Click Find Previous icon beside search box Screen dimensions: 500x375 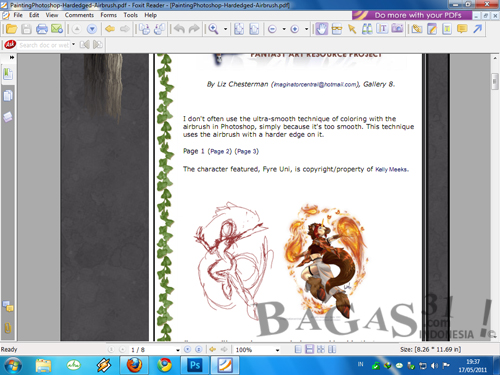click(85, 44)
